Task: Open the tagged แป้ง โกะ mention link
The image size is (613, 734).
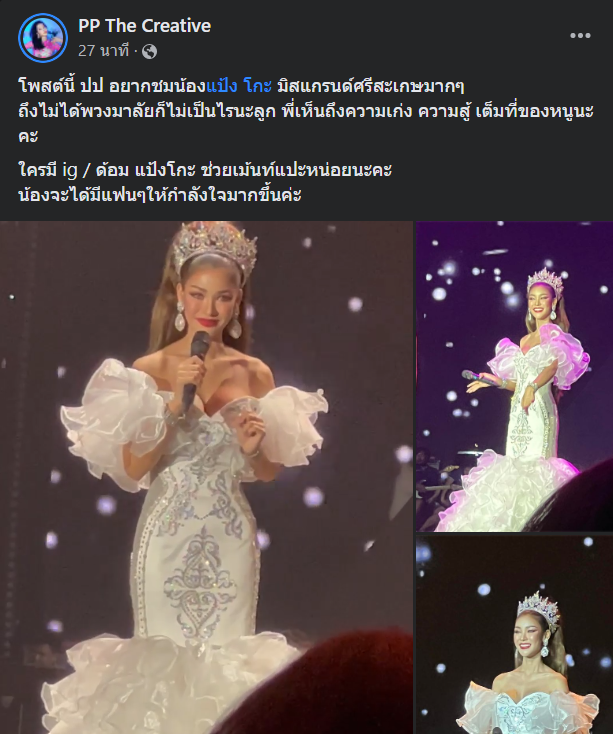Action: (x=239, y=86)
